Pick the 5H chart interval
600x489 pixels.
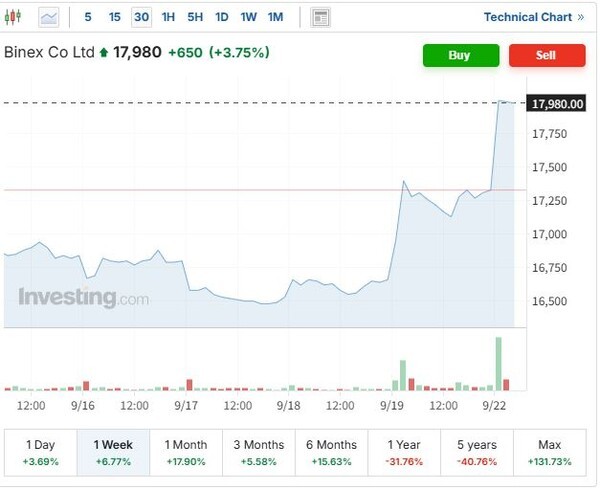point(195,17)
